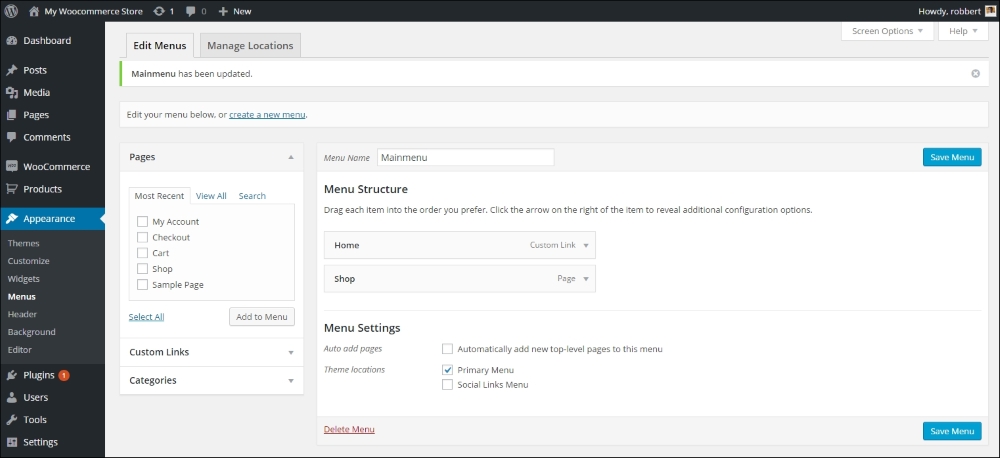
Task: Go to WooCommerce in the sidebar
Action: click(x=56, y=167)
